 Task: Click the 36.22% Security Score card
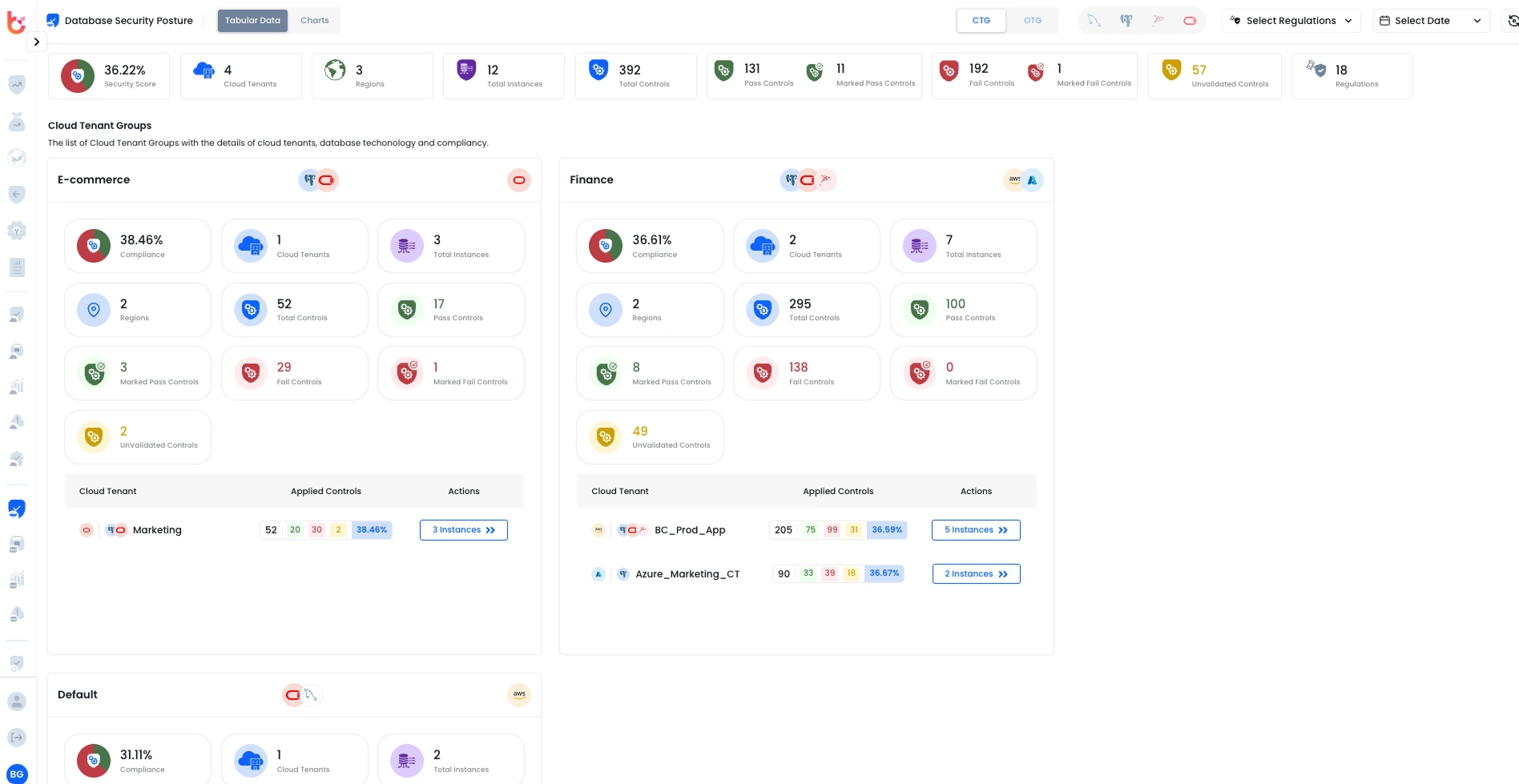[109, 76]
